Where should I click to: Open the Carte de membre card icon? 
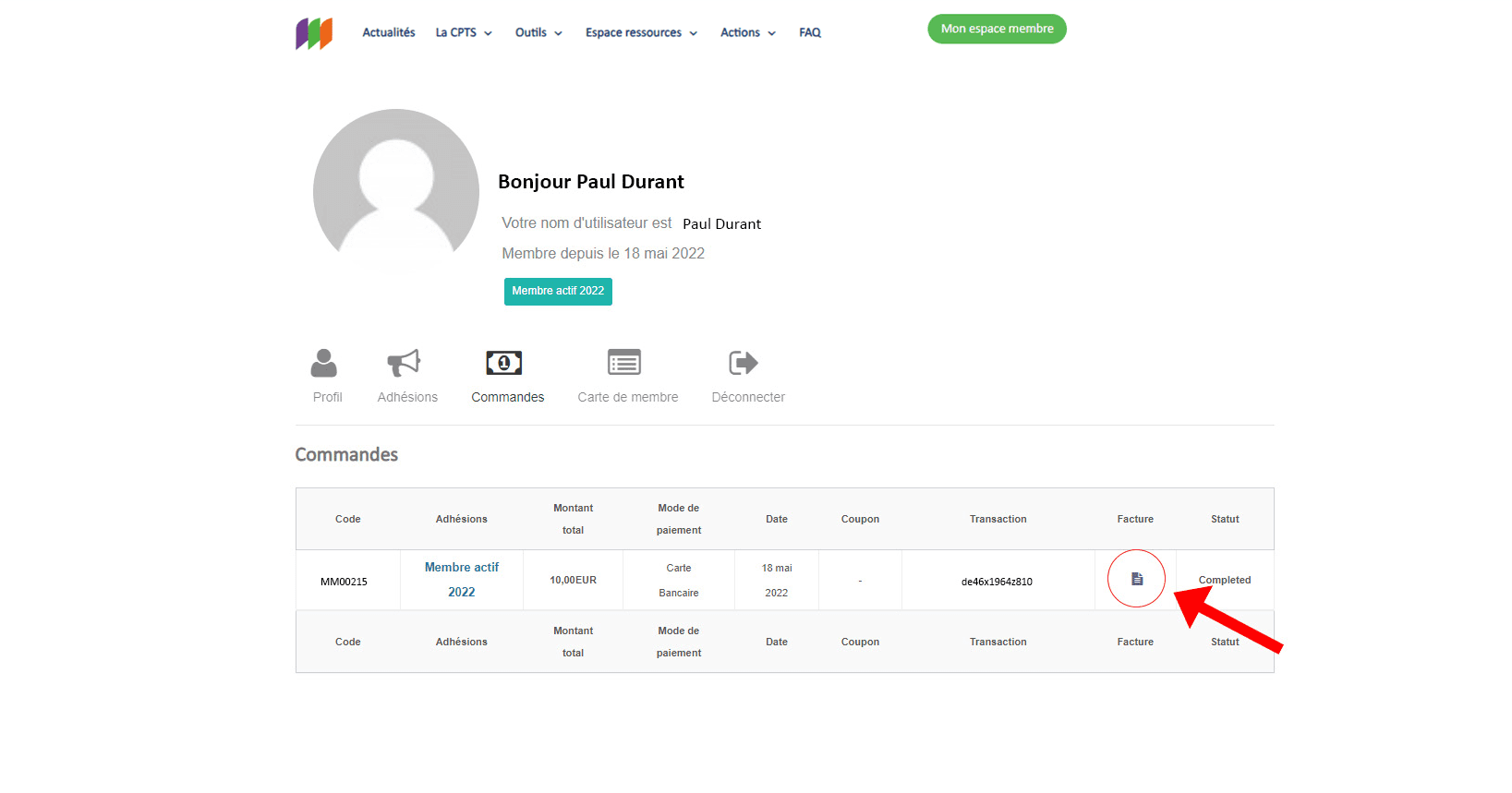pyautogui.click(x=624, y=363)
